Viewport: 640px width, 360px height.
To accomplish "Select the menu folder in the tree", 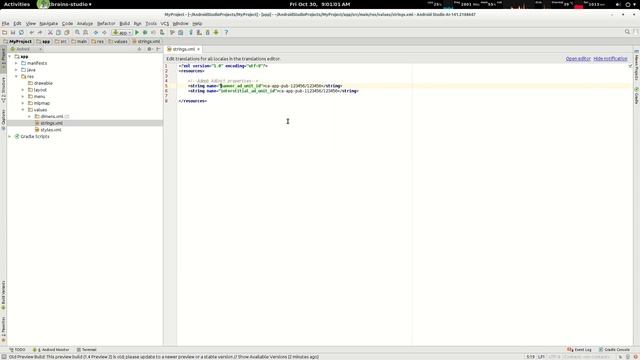I will (x=36, y=96).
